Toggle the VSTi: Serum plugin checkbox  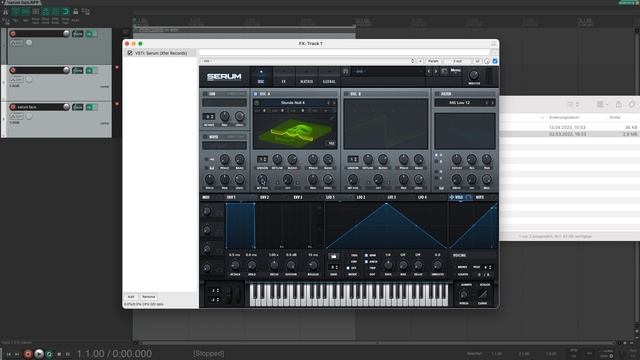coord(130,53)
